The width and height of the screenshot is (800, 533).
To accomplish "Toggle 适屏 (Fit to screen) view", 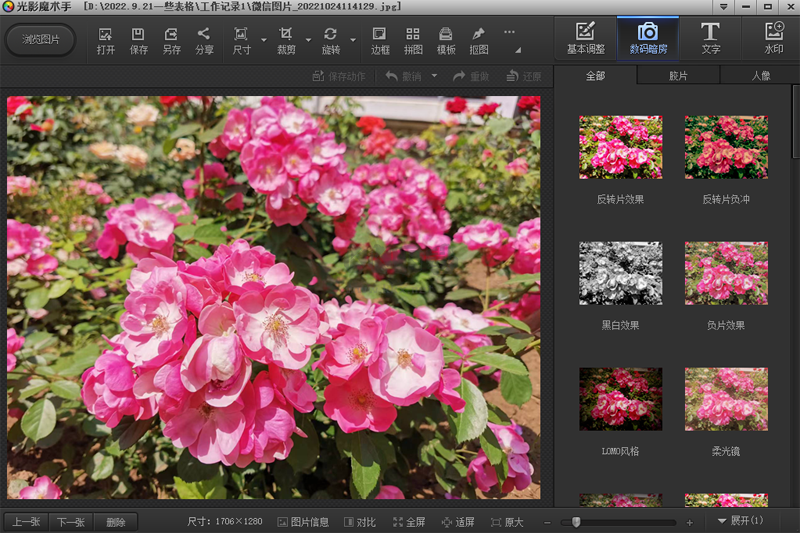I will coord(457,522).
